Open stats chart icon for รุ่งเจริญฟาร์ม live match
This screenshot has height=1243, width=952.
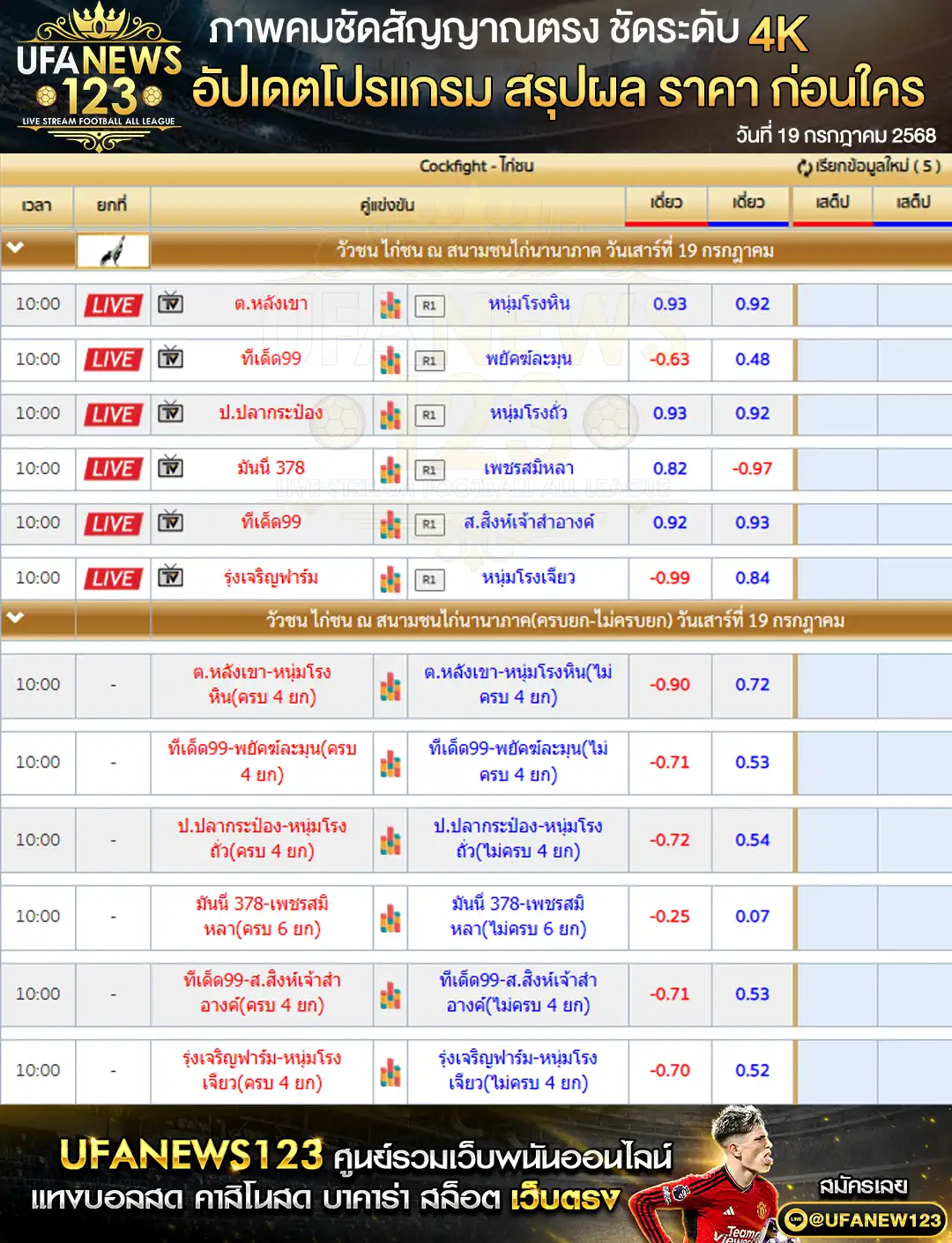click(390, 578)
